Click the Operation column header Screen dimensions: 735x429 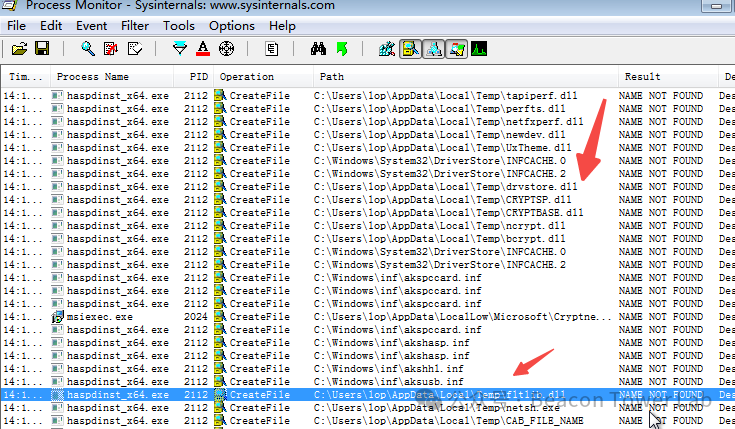[x=263, y=77]
